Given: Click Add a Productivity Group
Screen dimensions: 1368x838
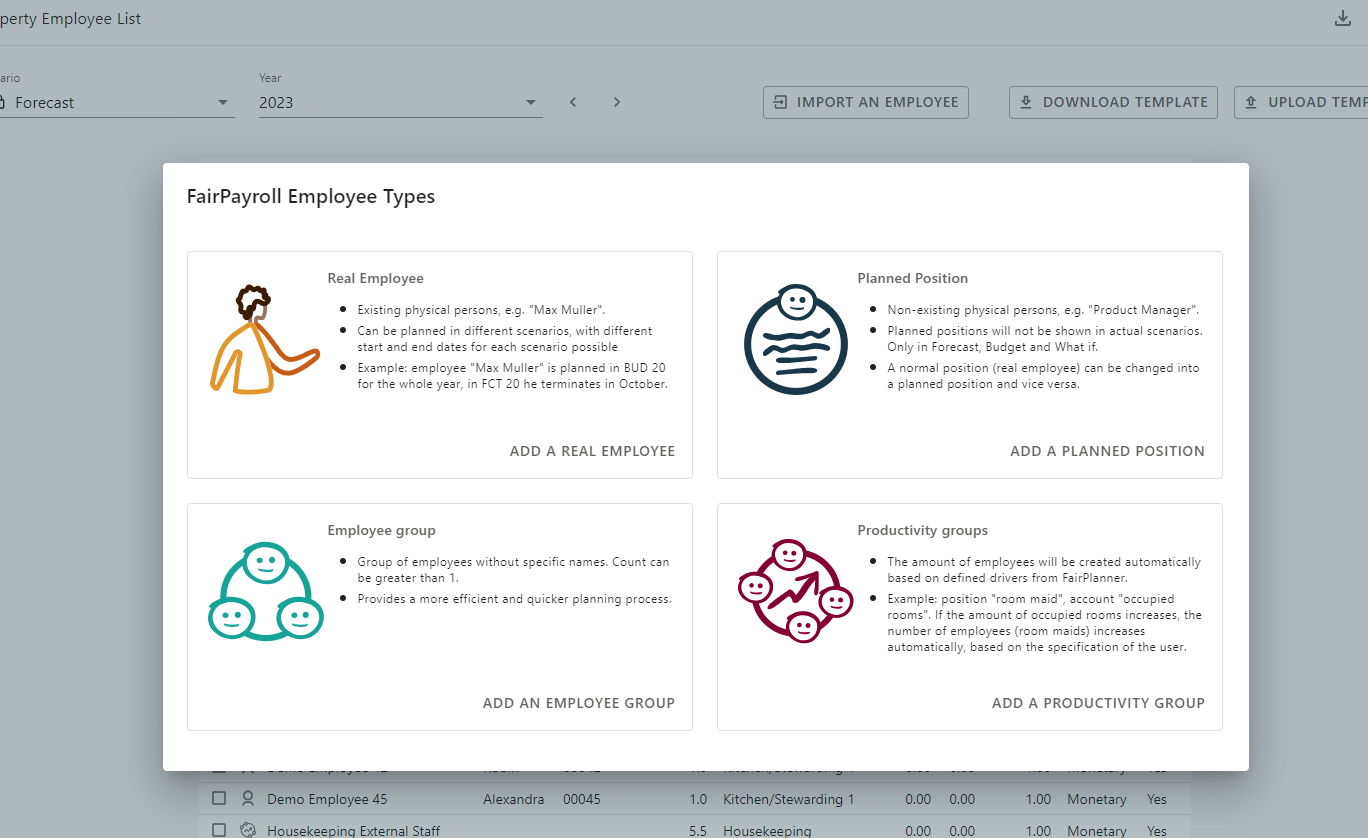Looking at the screenshot, I should click(1098, 703).
